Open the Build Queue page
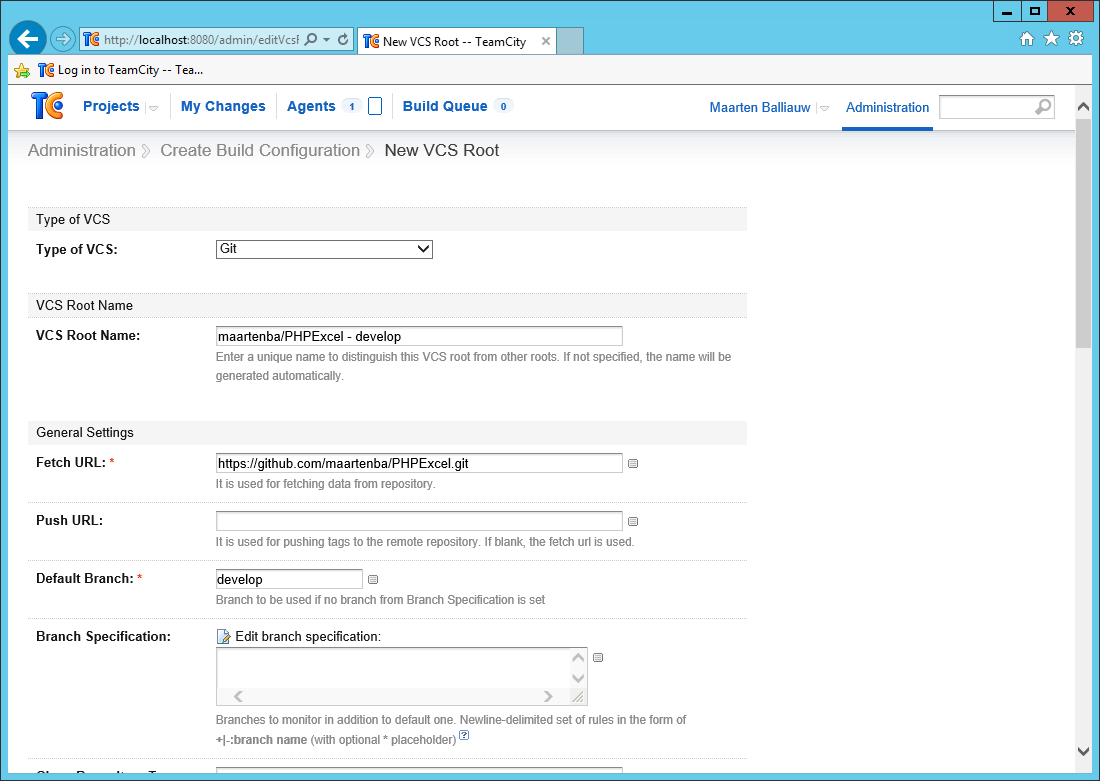Viewport: 1100px width, 781px height. (x=443, y=106)
